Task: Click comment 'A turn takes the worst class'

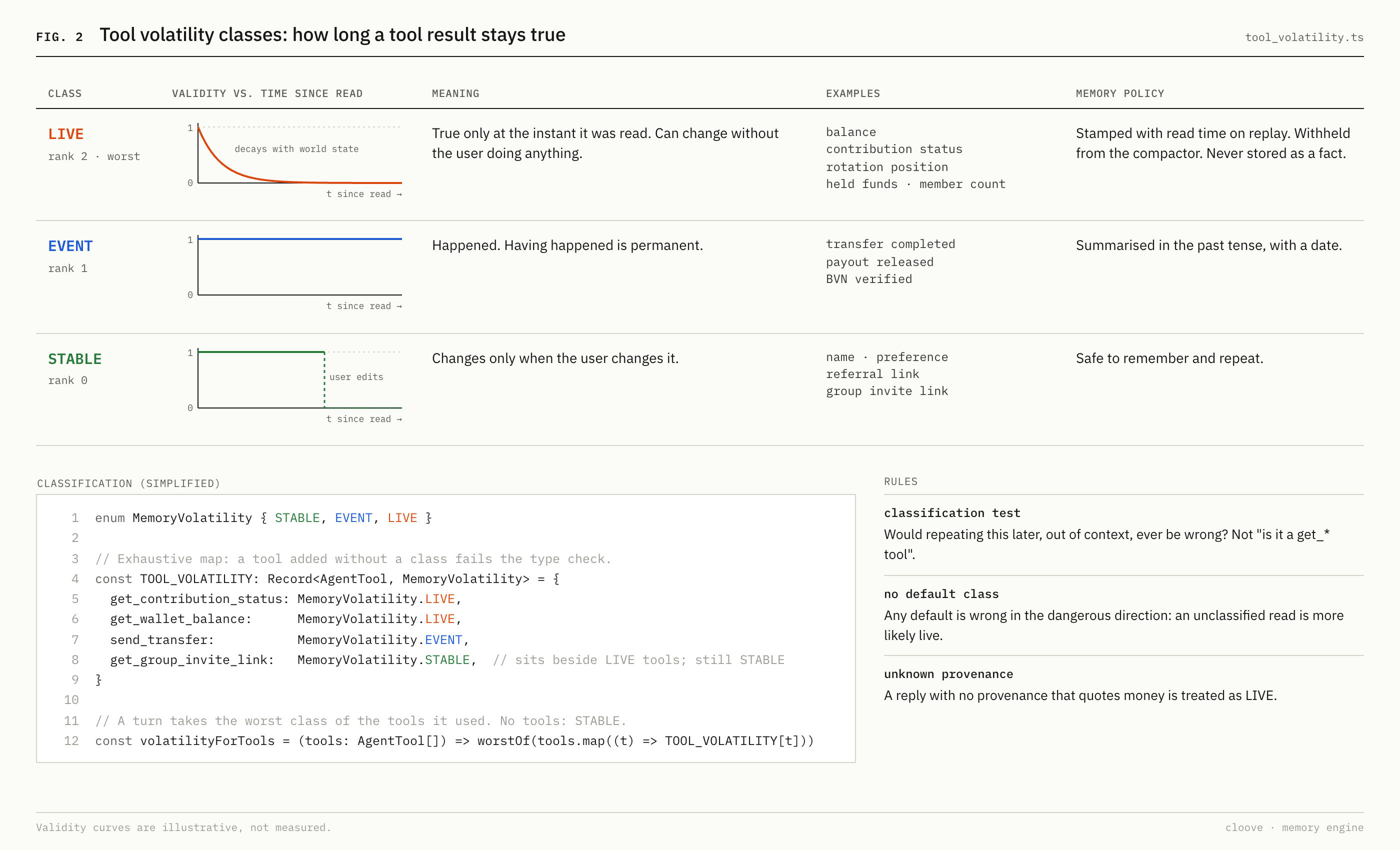Action: (361, 721)
